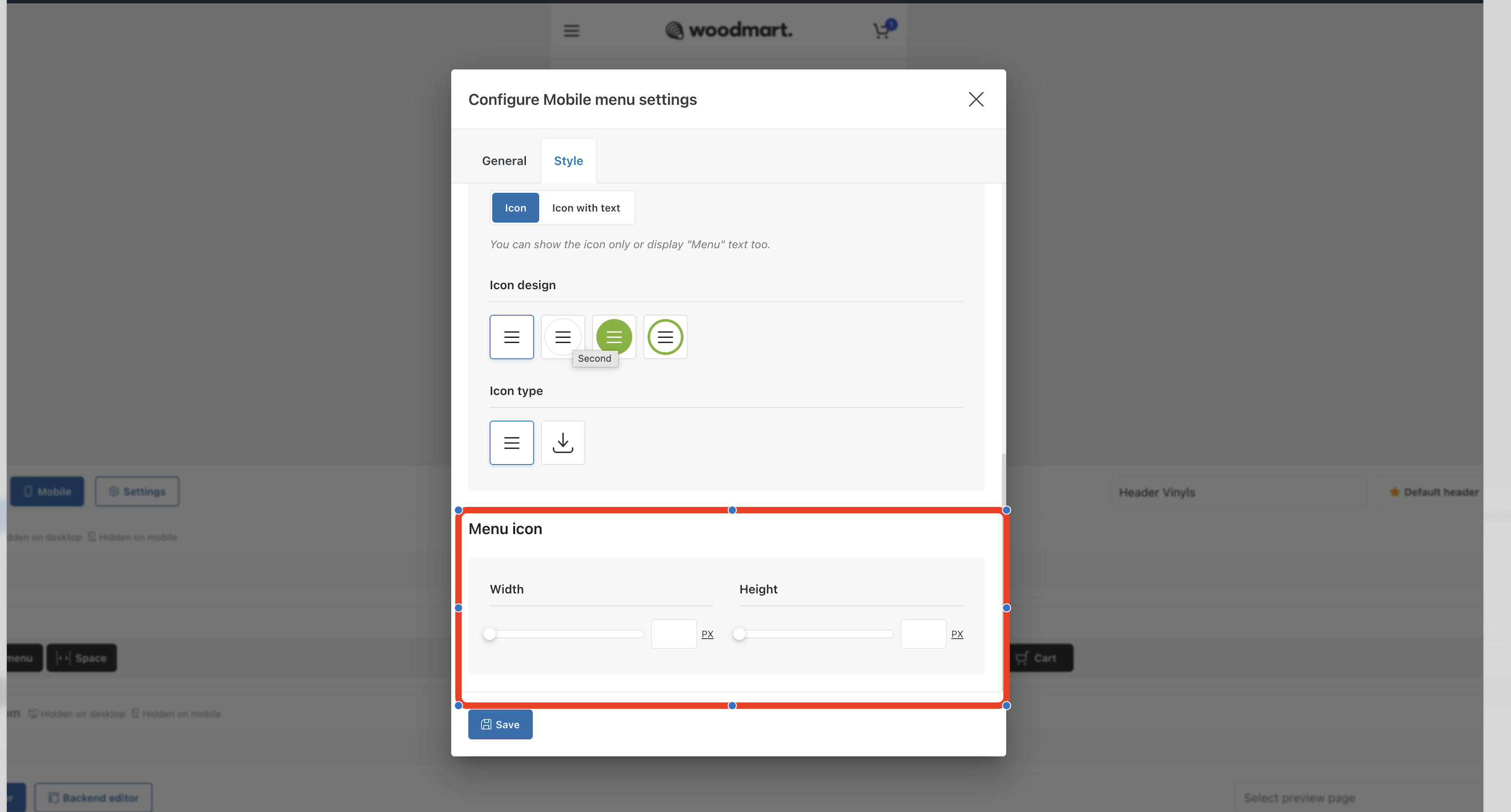Change the Height PX unit selector
Screen dimensions: 1511x812
(x=957, y=634)
